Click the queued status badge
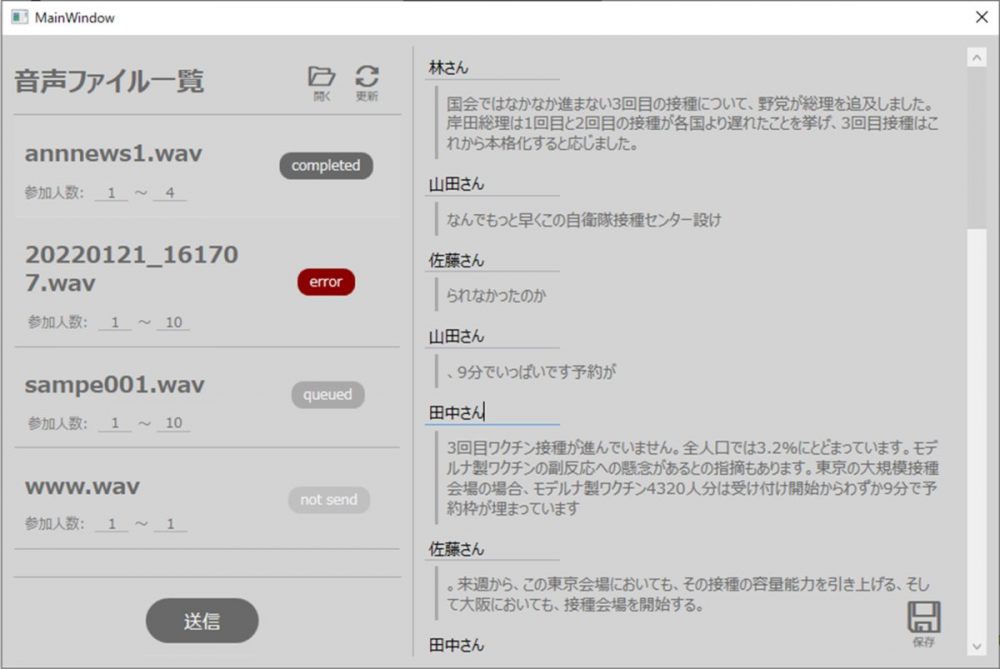The width and height of the screenshot is (1000, 669). [x=328, y=395]
